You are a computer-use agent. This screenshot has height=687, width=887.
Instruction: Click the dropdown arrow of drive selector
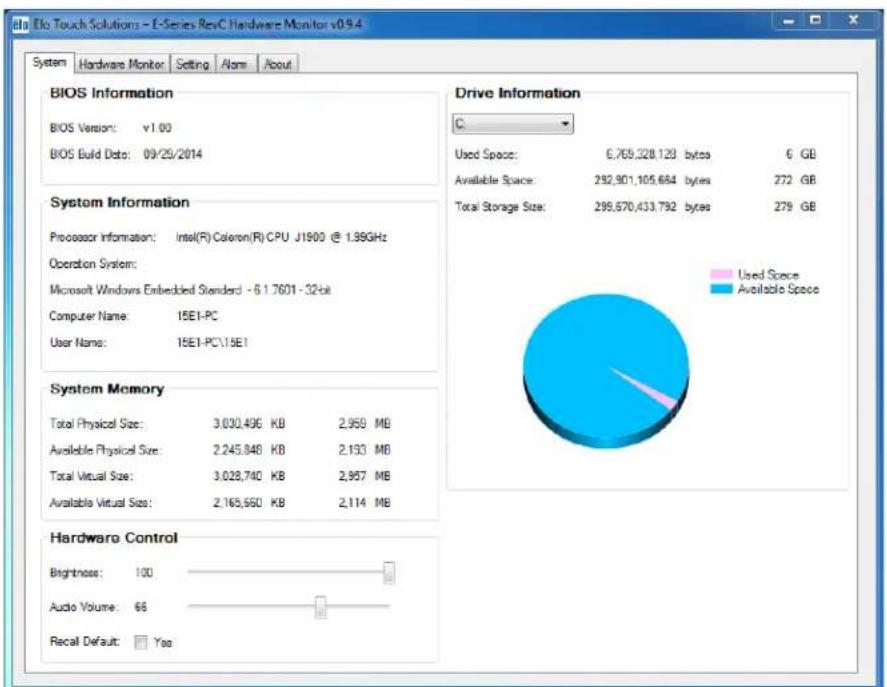pyautogui.click(x=565, y=124)
